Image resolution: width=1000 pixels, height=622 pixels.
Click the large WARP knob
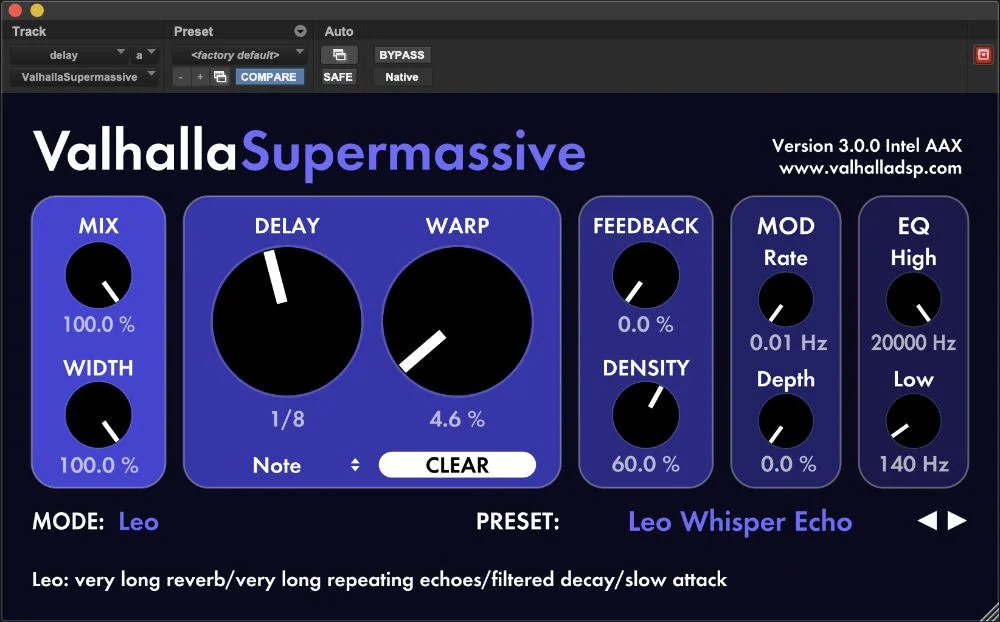pyautogui.click(x=457, y=321)
